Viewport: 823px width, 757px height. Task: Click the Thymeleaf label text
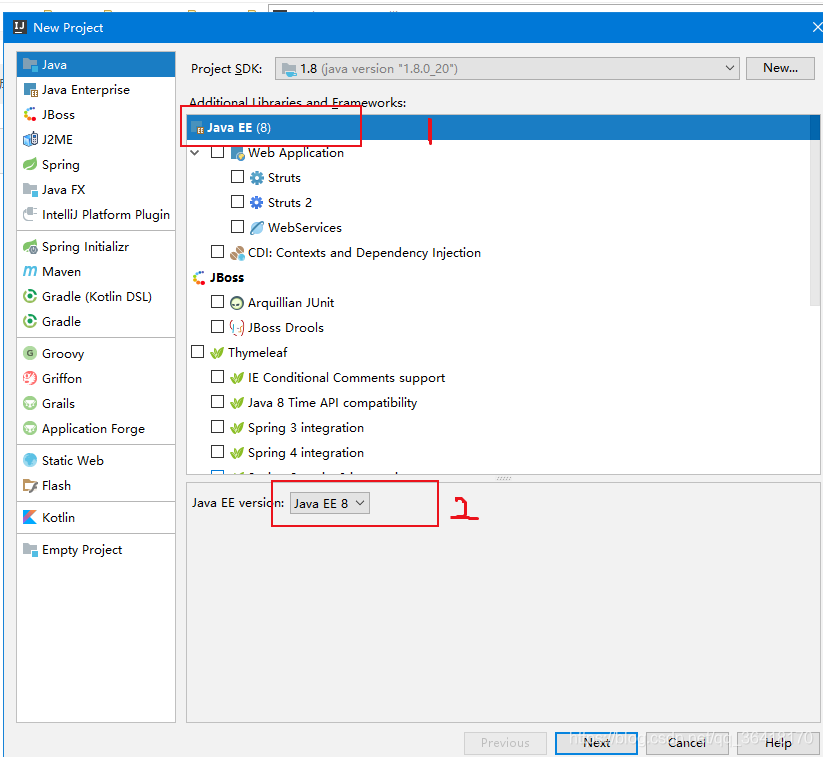pyautogui.click(x=258, y=353)
